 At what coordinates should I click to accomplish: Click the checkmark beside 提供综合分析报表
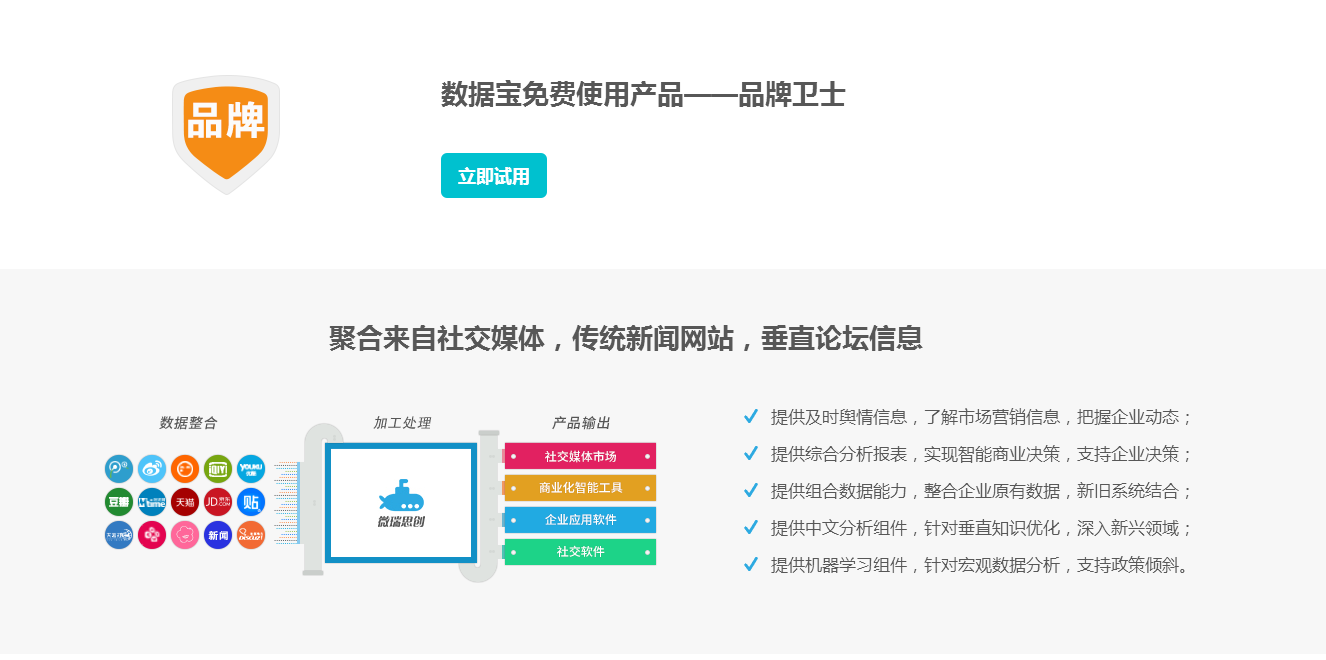[751, 453]
